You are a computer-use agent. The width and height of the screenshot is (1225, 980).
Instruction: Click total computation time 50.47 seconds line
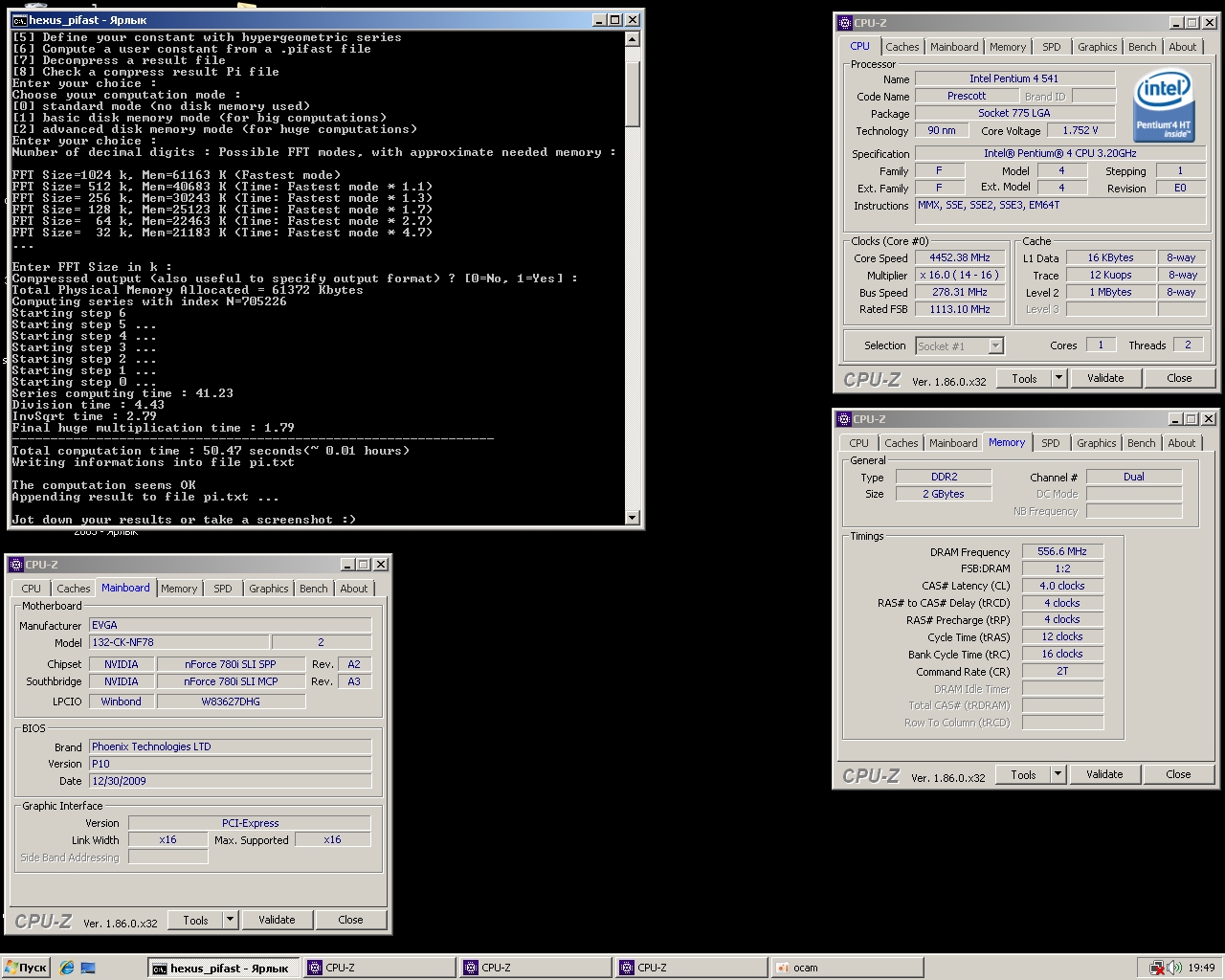(211, 451)
